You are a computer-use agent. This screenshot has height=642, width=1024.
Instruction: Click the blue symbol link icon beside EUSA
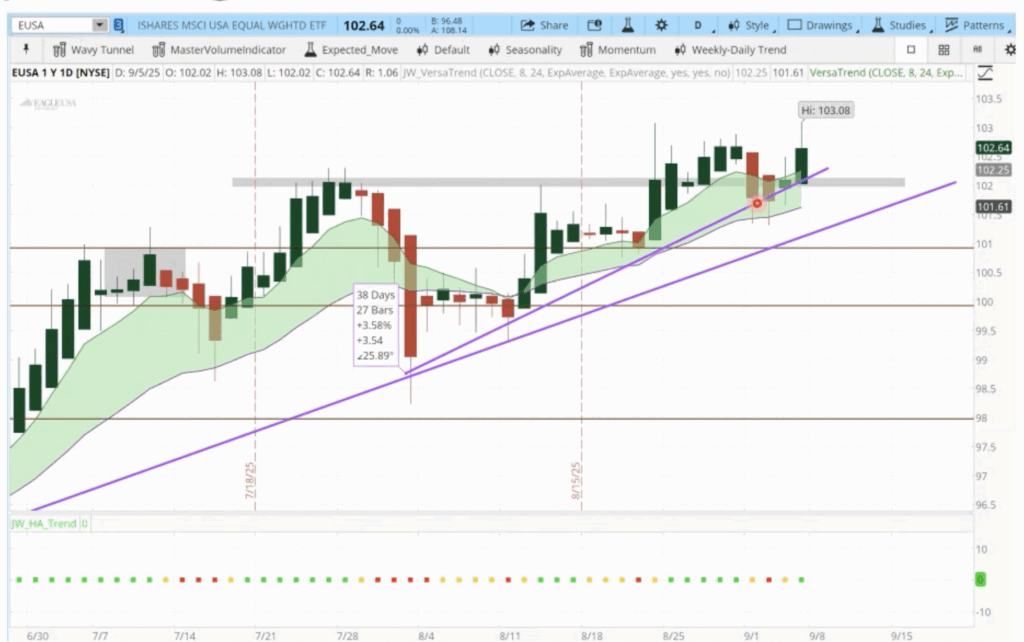(118, 25)
